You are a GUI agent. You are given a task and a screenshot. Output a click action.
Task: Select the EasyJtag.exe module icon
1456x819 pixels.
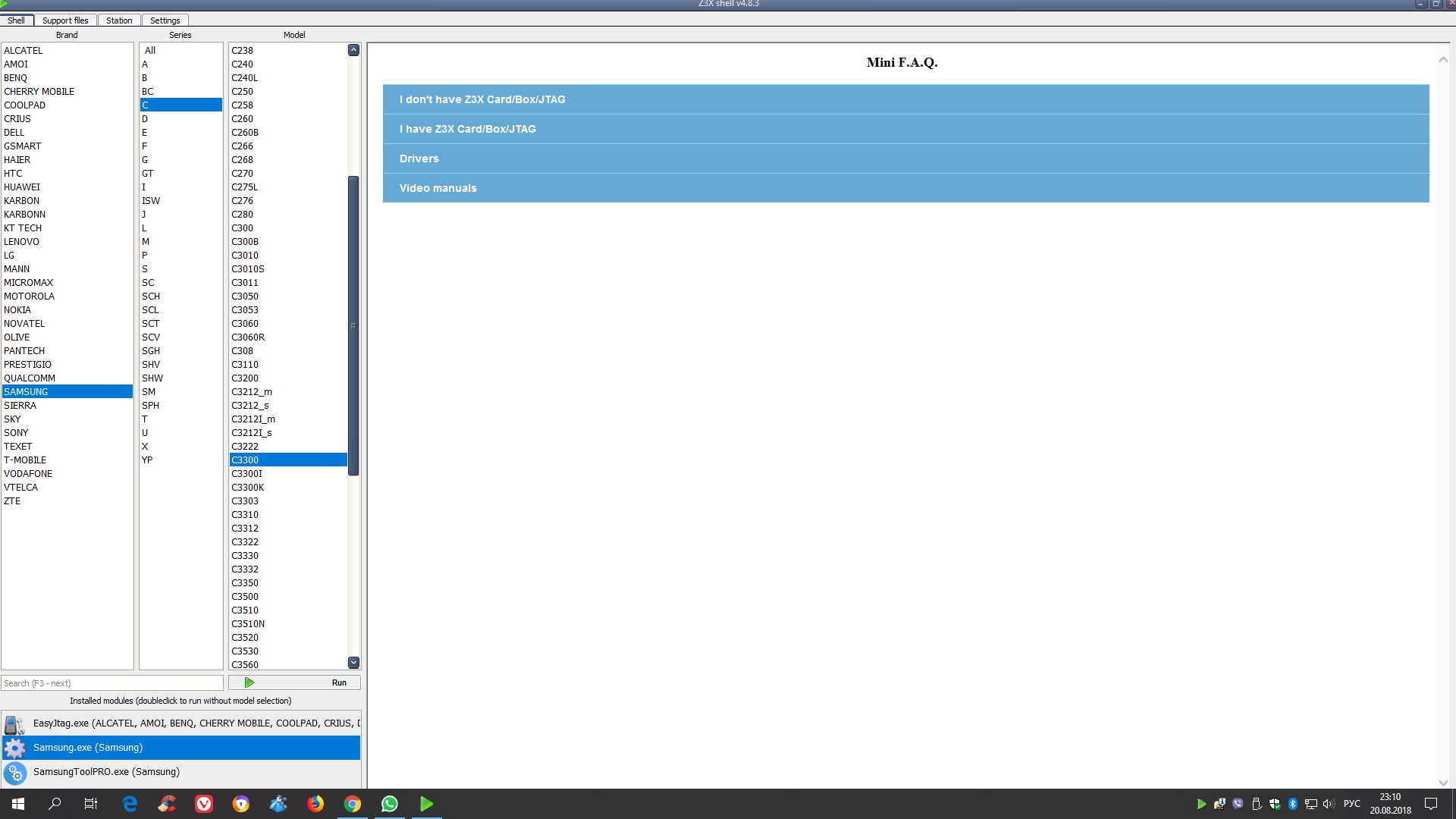point(14,723)
